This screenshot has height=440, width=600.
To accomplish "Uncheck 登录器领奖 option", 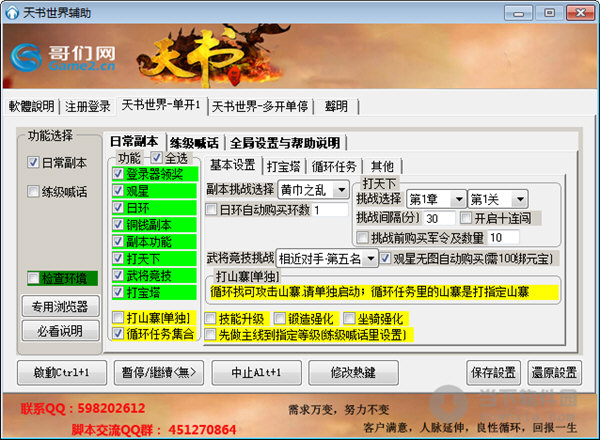I will click(118, 174).
